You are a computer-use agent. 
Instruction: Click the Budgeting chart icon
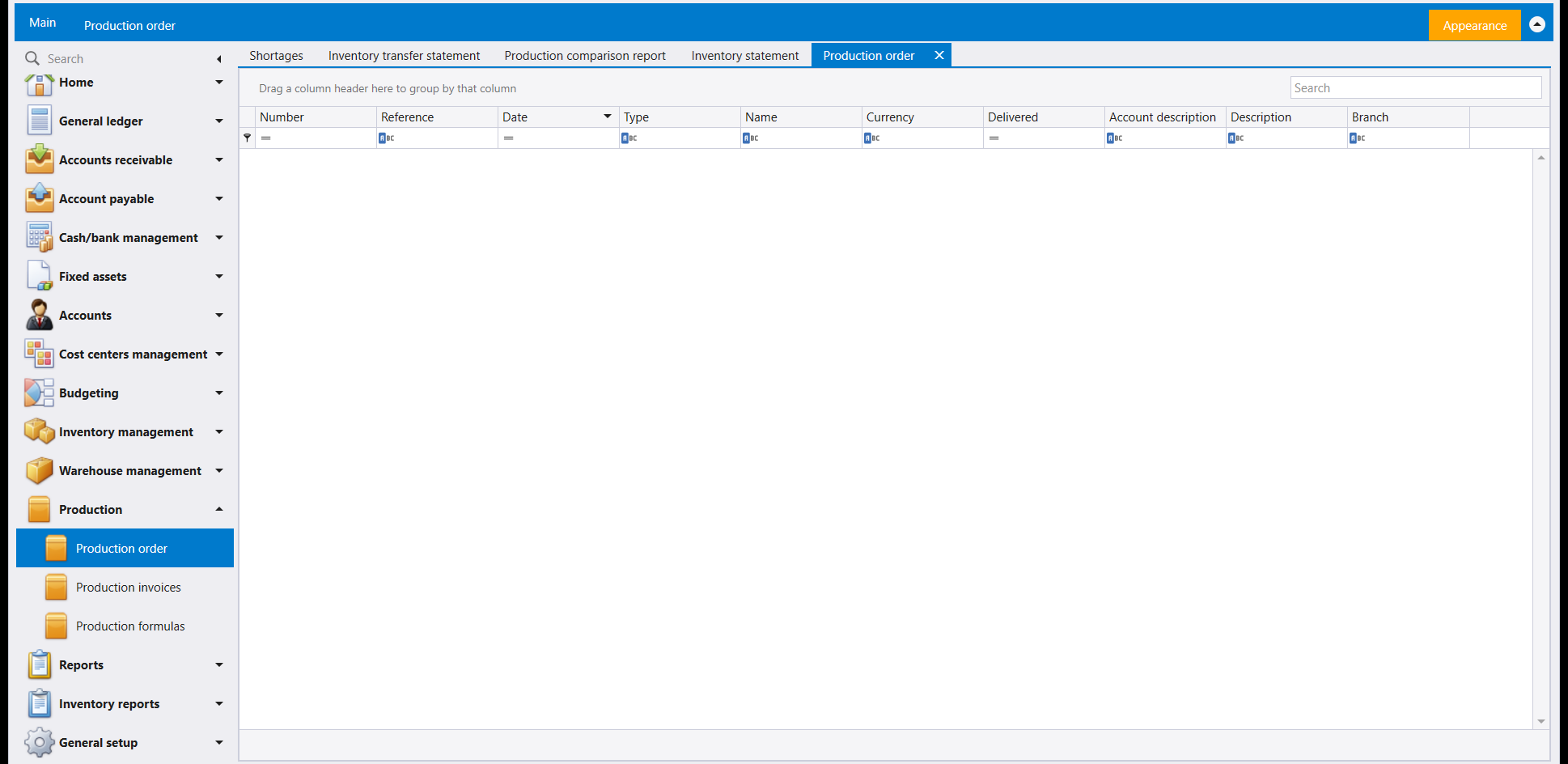click(39, 393)
